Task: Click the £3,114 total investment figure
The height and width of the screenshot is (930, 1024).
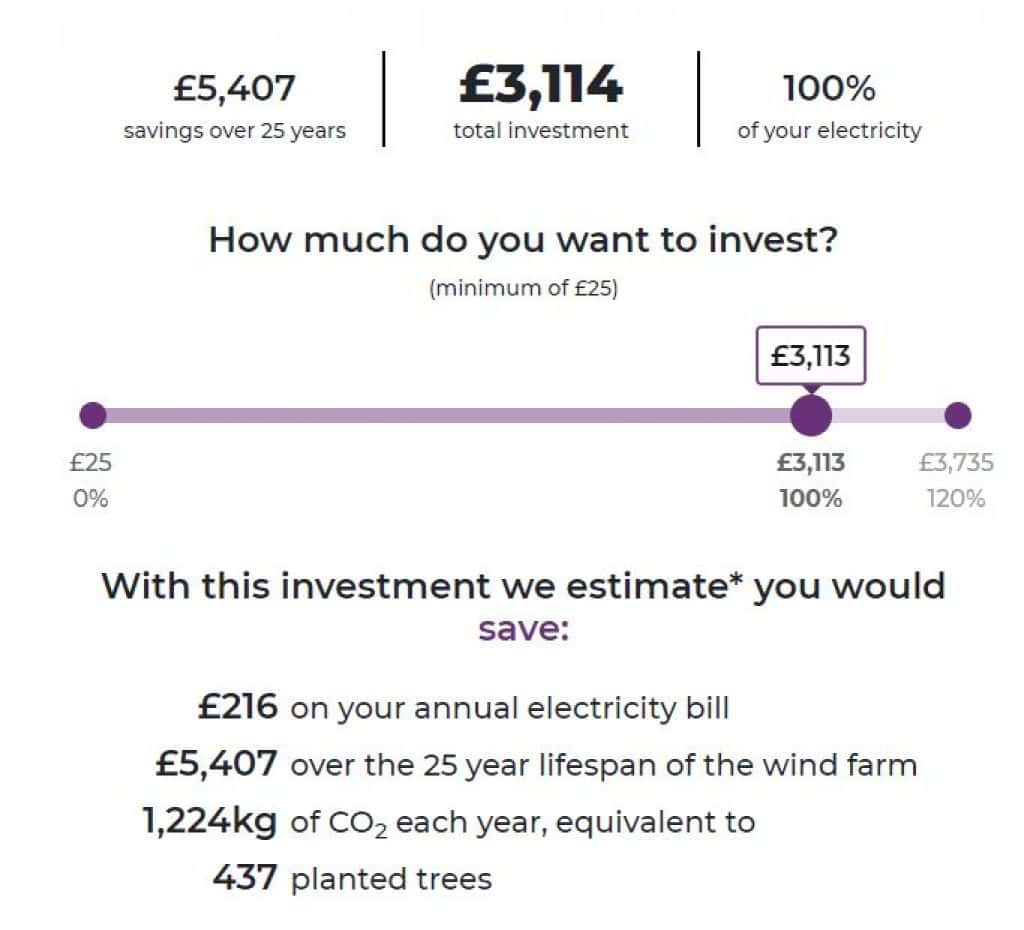Action: coord(541,84)
